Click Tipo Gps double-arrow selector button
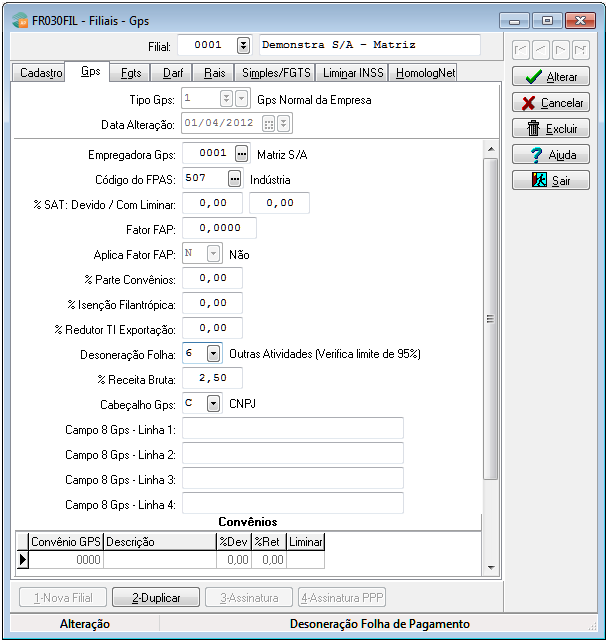Screen dimensions: 608x642 [226, 99]
